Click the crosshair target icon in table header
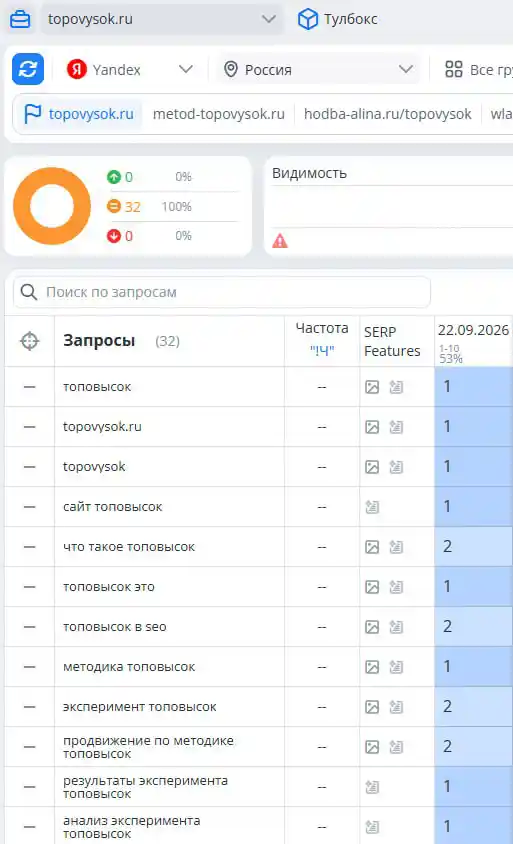 (30, 341)
